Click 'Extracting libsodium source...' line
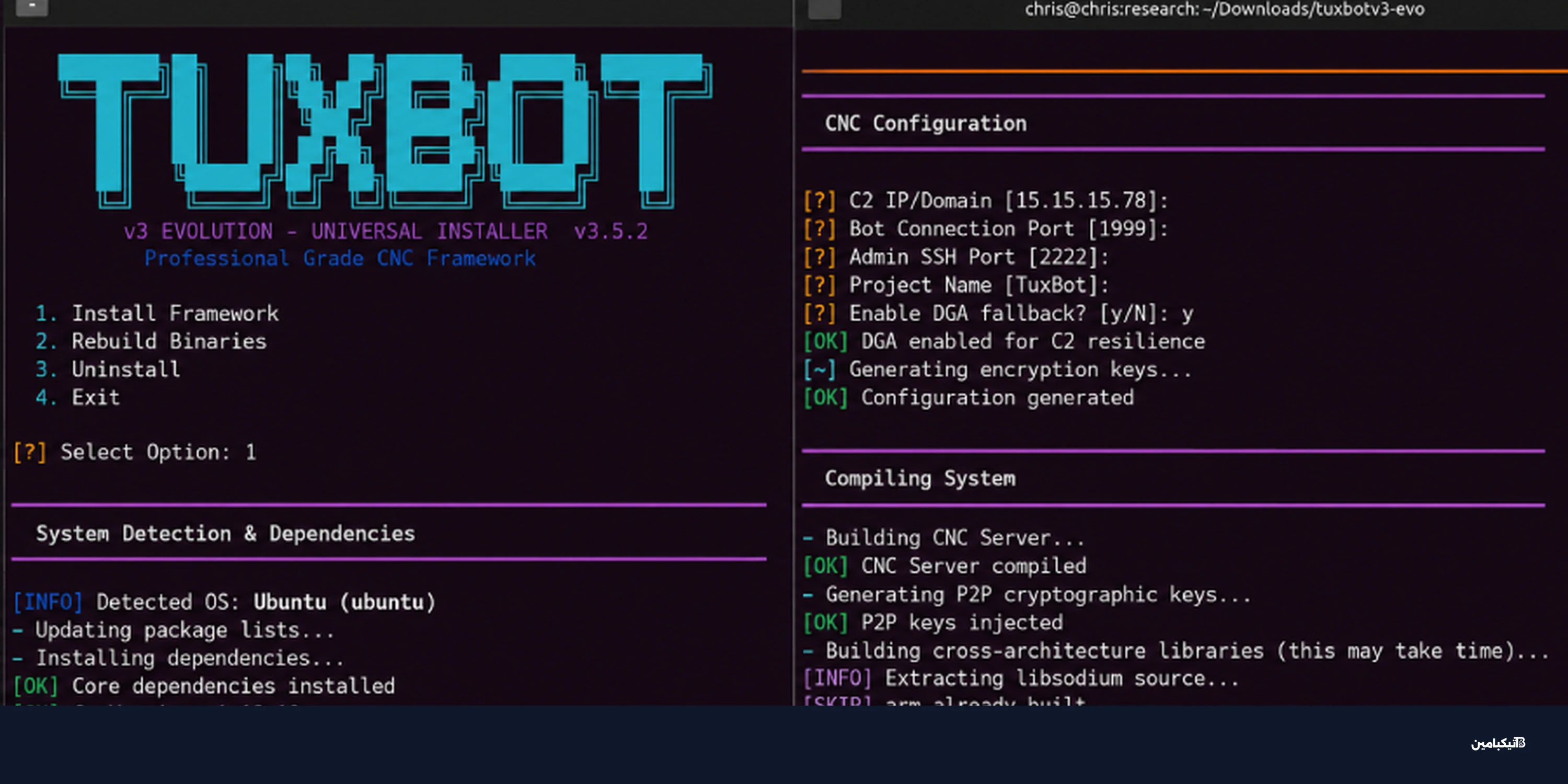This screenshot has height=784, width=1568. 1021,678
